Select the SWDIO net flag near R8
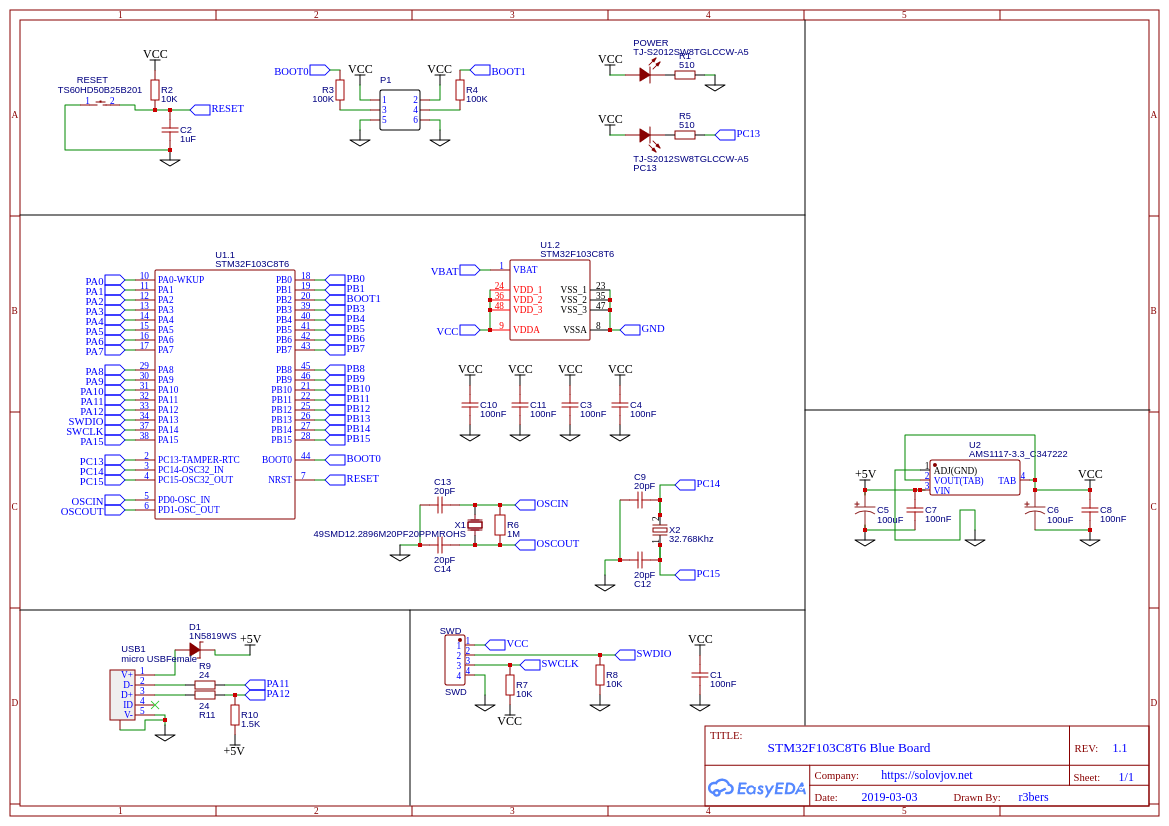The image size is (1169, 826). [643, 654]
